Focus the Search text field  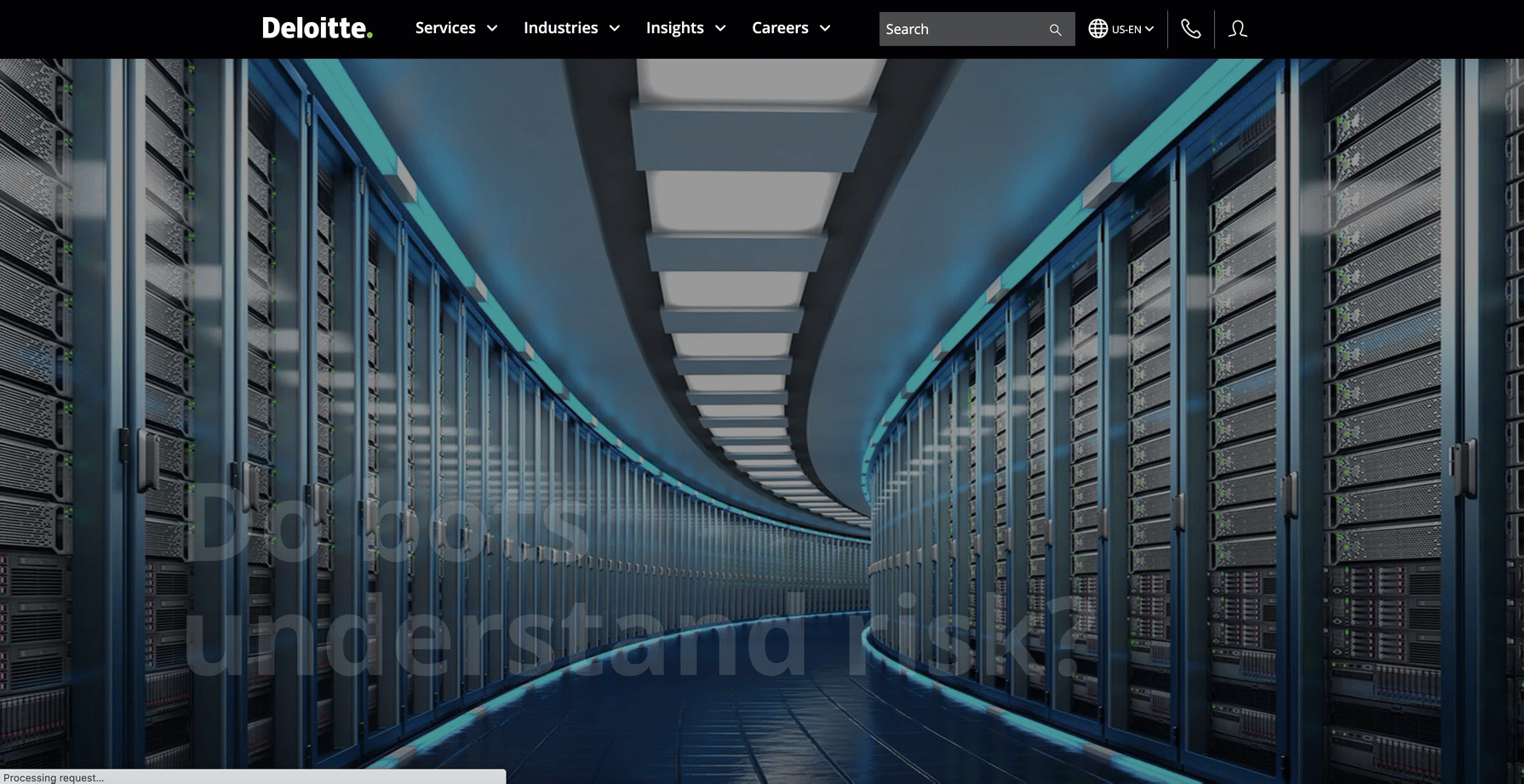962,29
